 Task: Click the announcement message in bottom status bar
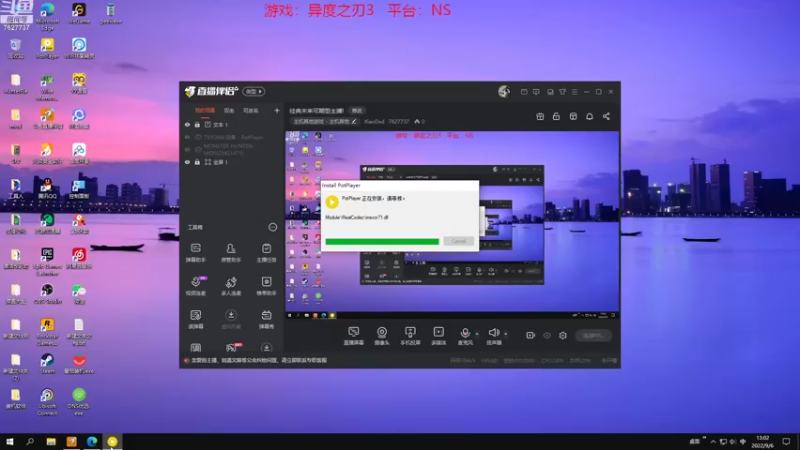coord(259,360)
